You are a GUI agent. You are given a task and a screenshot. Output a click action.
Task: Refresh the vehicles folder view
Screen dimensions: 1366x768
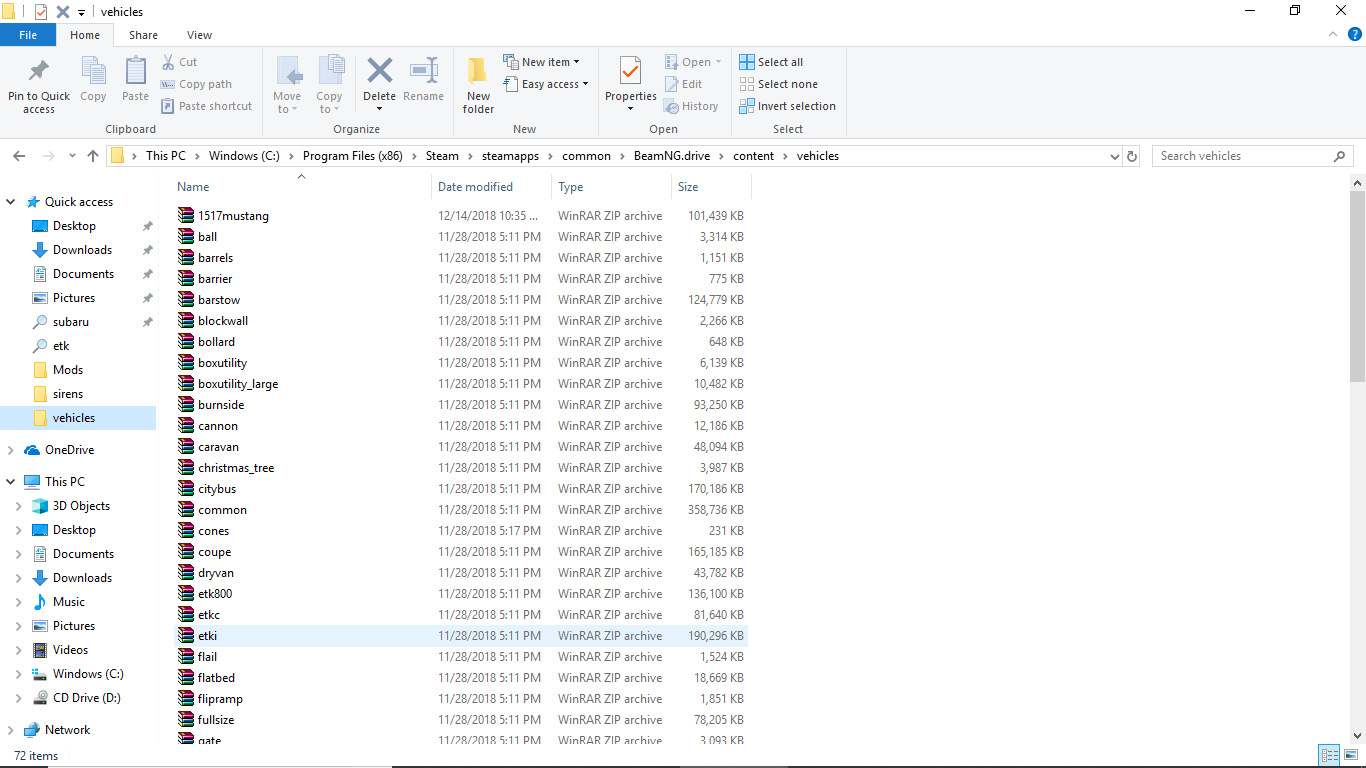(1132, 156)
